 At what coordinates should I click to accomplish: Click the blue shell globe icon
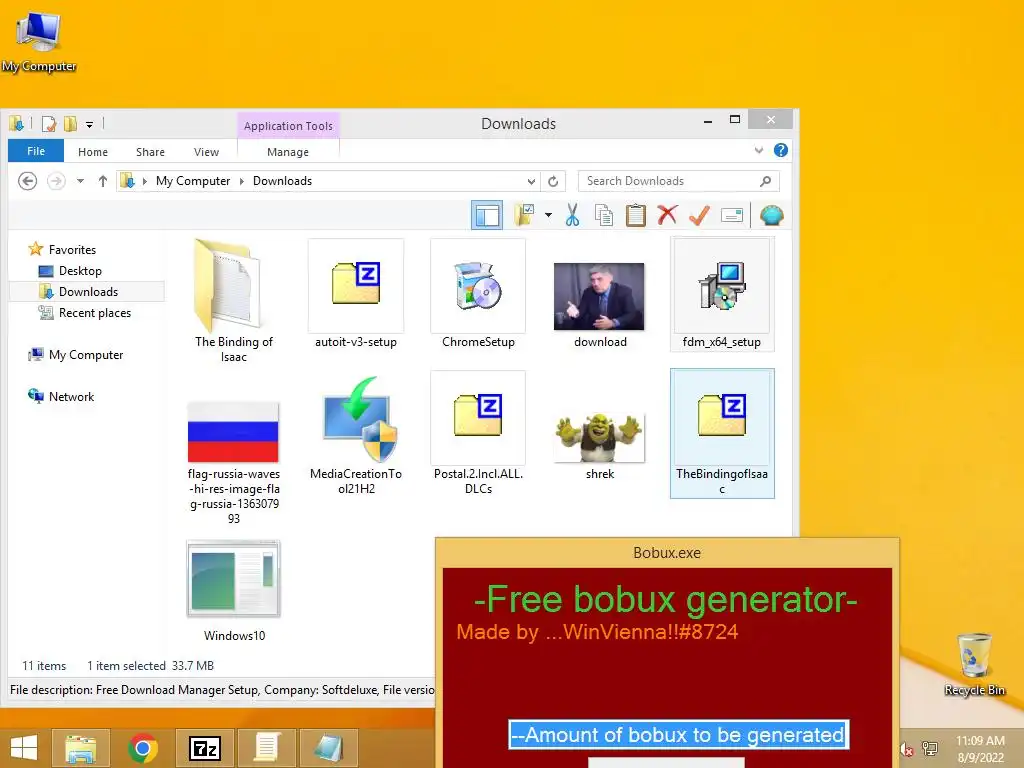[x=771, y=215]
